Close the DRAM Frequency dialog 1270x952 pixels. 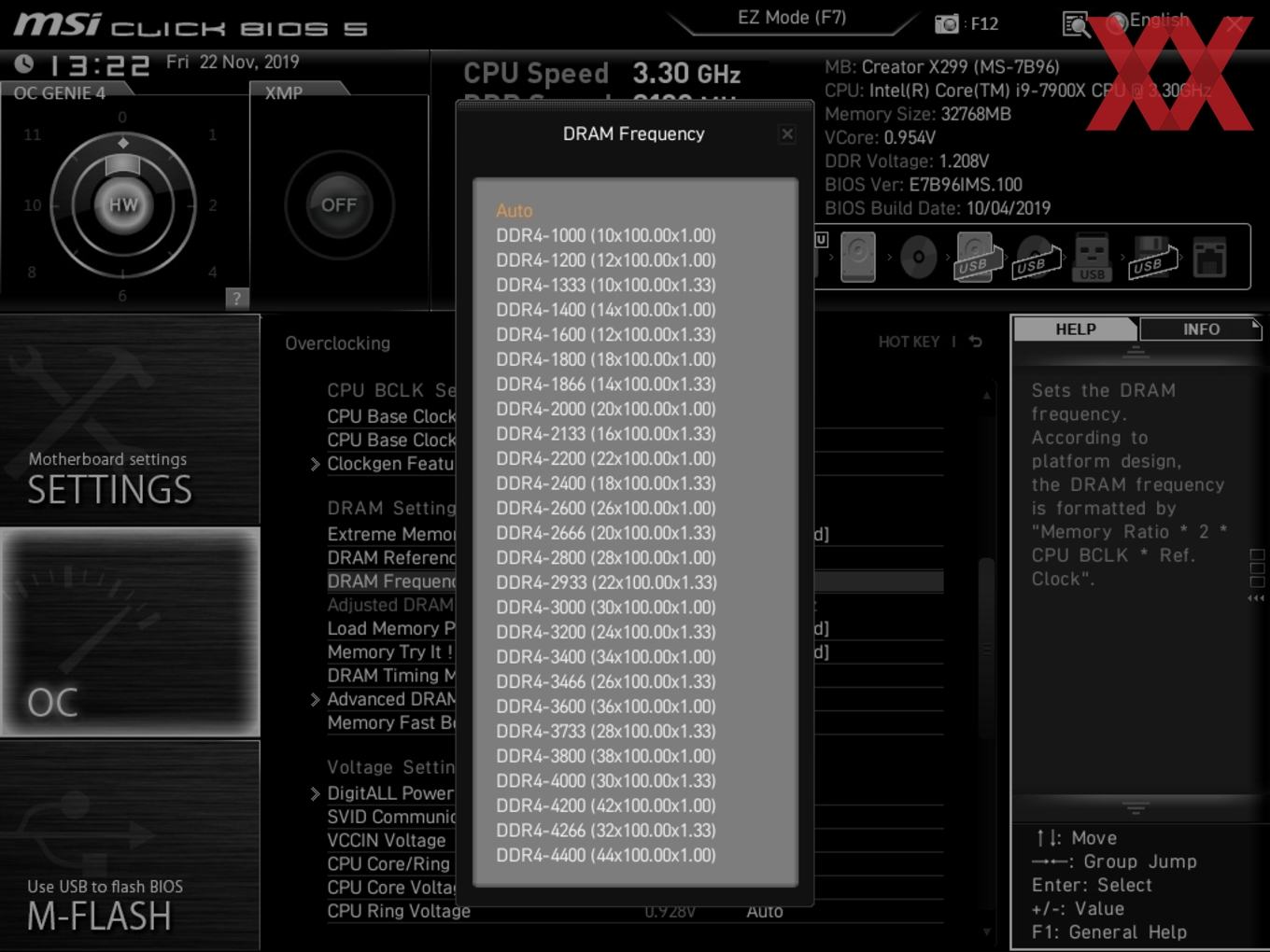[787, 134]
